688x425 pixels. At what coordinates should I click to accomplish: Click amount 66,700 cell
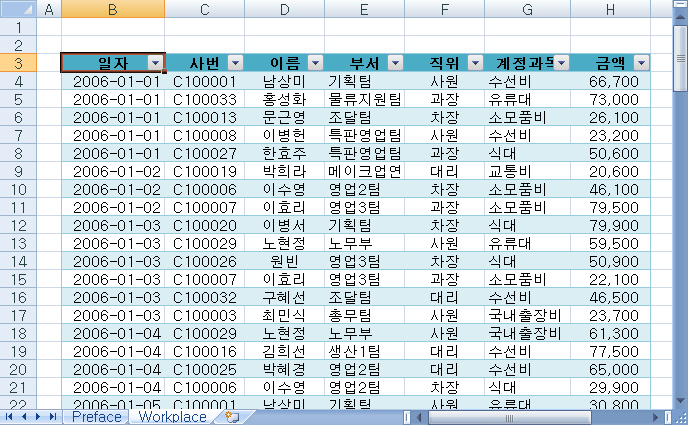[x=610, y=81]
